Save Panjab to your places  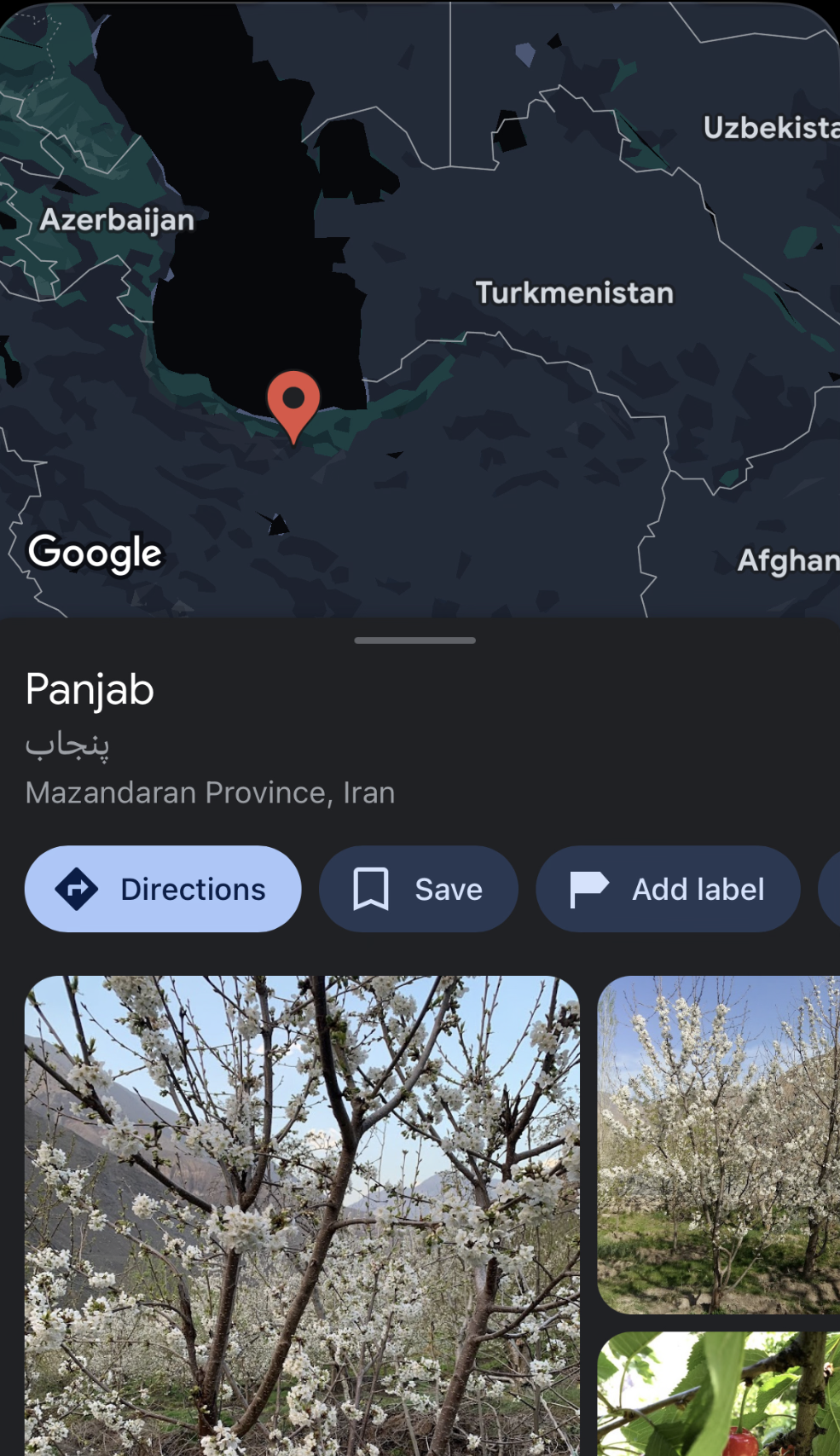[x=419, y=889]
